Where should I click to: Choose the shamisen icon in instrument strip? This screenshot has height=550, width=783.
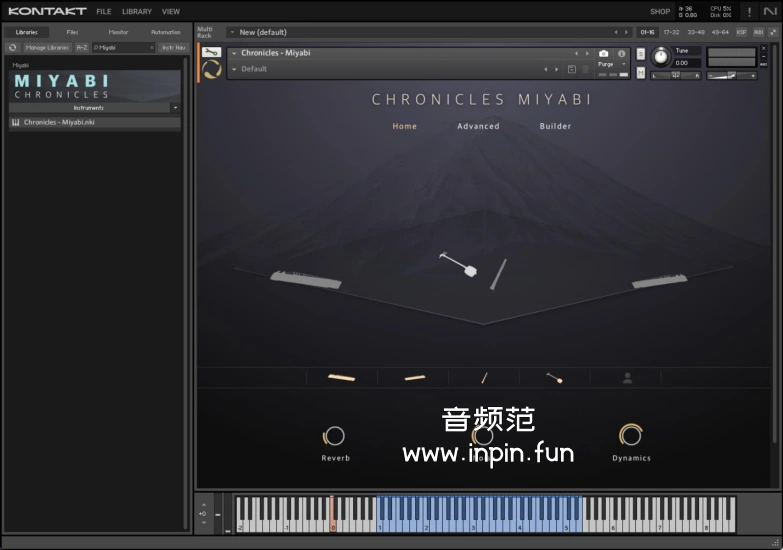coord(554,378)
